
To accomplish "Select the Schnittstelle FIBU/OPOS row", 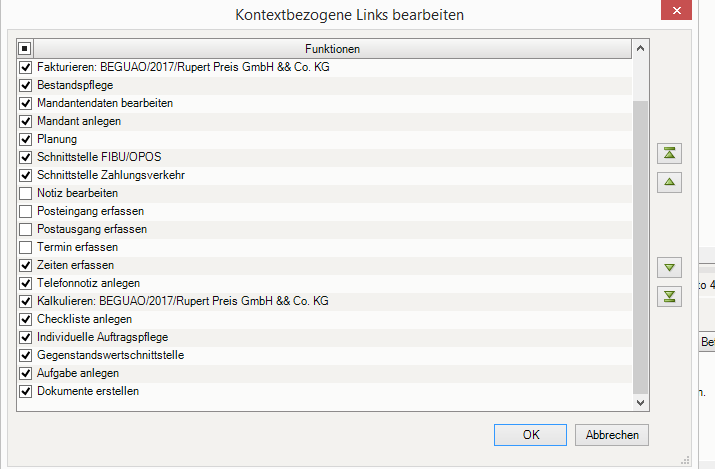I will pos(99,157).
